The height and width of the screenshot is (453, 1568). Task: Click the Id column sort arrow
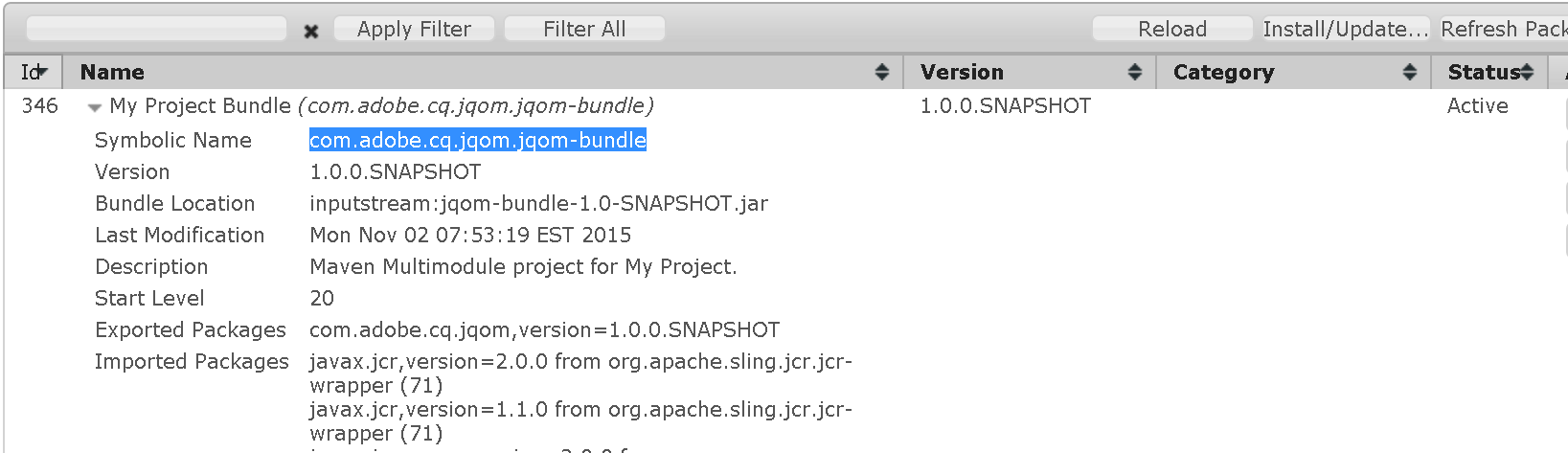coord(42,73)
